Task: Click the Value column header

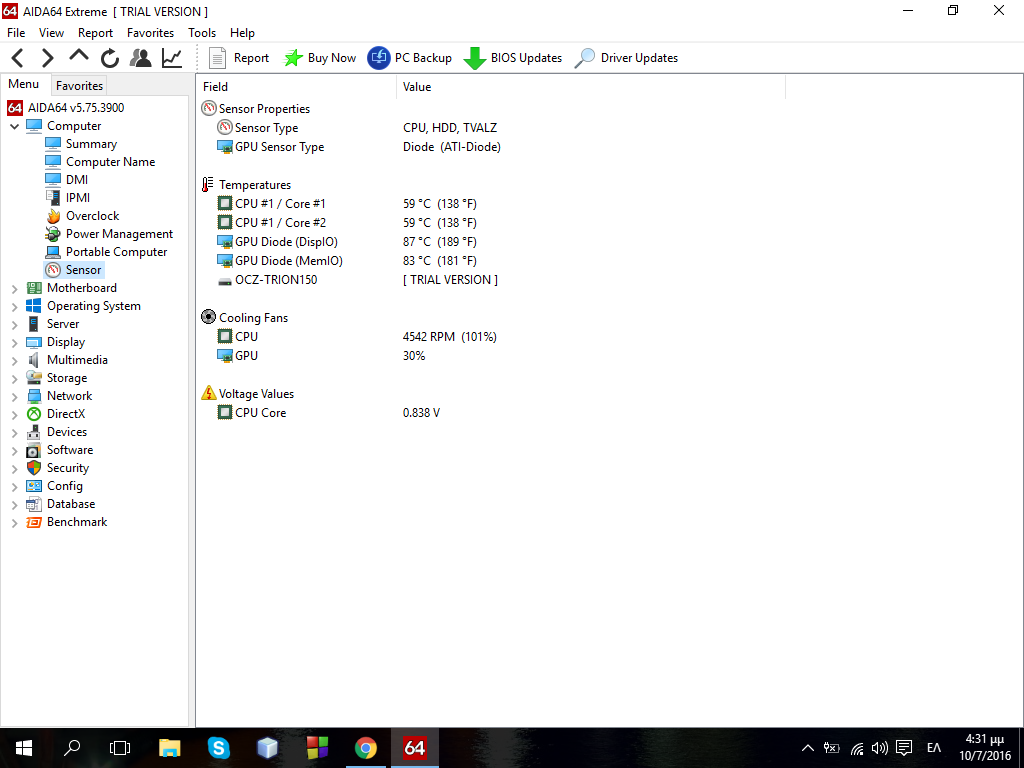Action: [590, 87]
